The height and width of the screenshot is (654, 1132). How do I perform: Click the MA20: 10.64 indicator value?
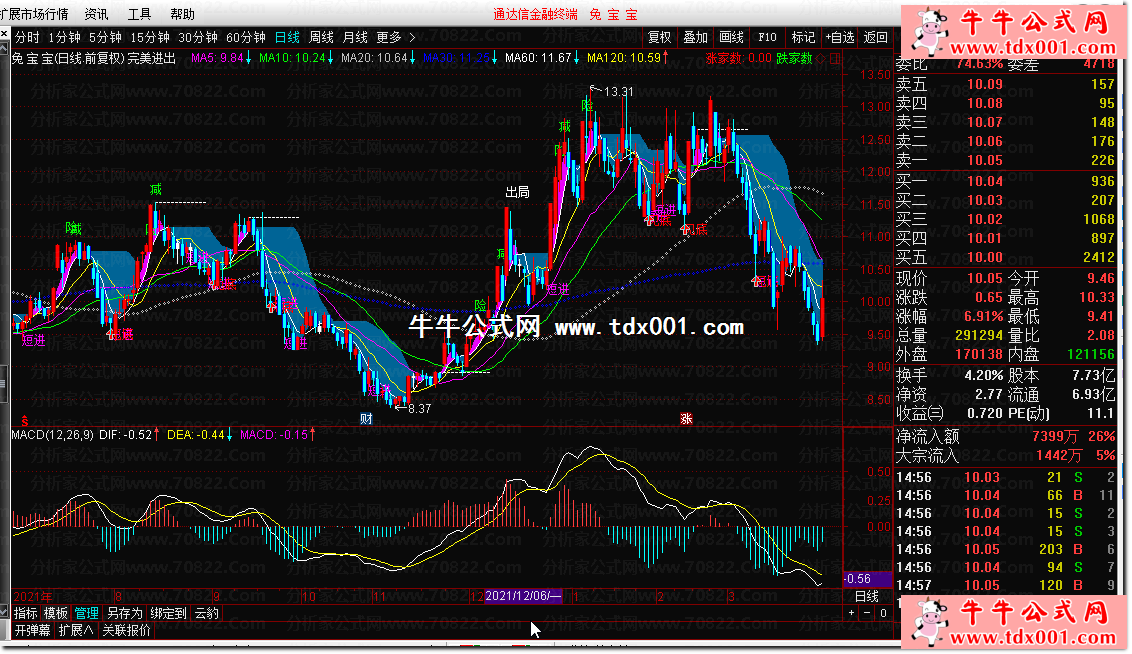click(x=374, y=58)
